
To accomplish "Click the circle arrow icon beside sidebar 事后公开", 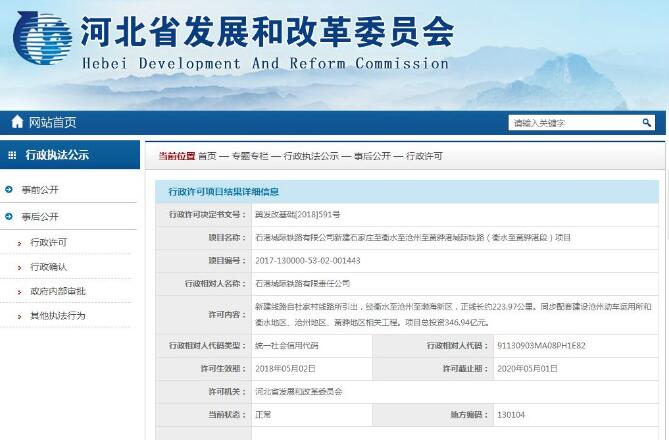I will point(9,216).
